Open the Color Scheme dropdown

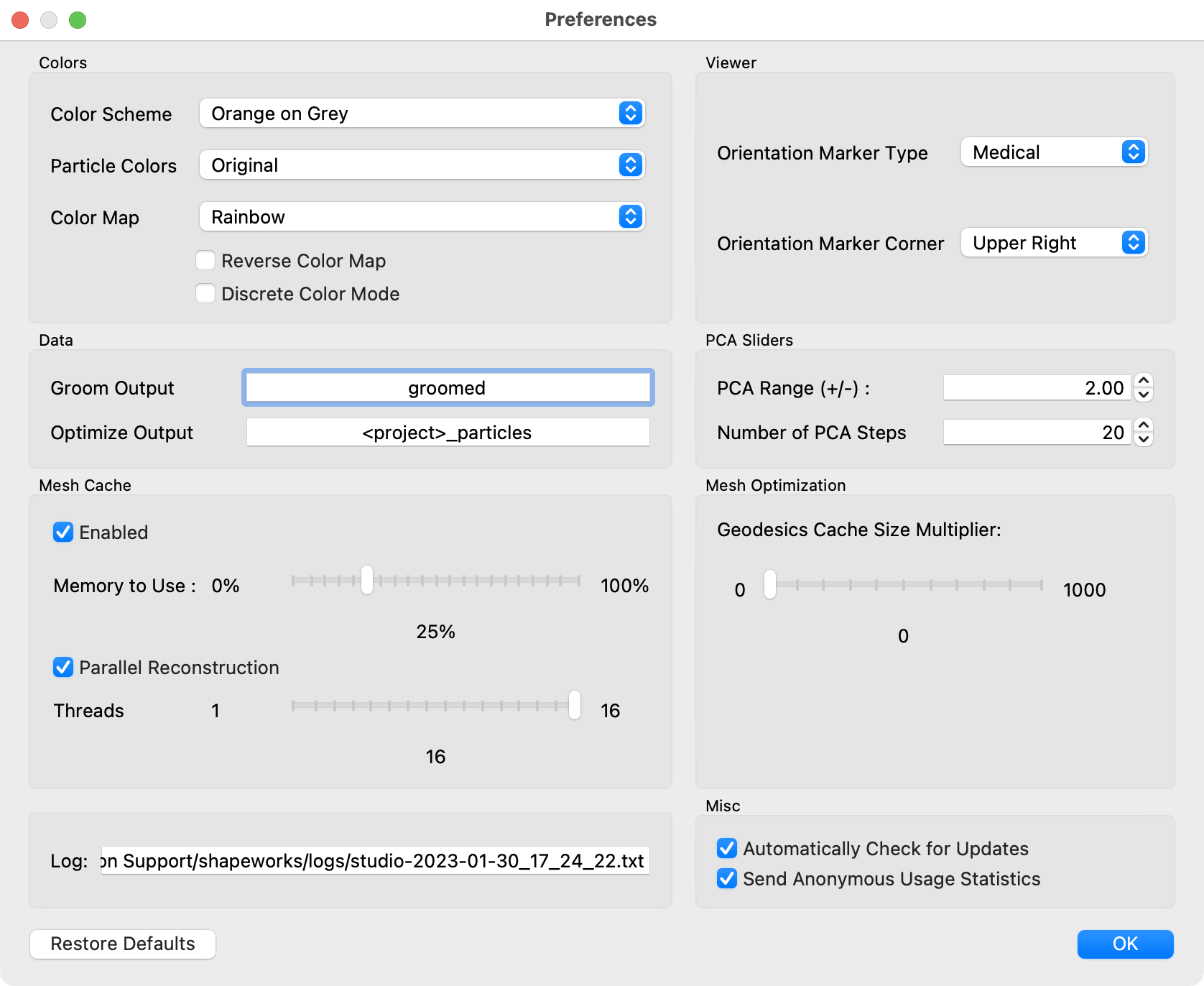(x=422, y=114)
